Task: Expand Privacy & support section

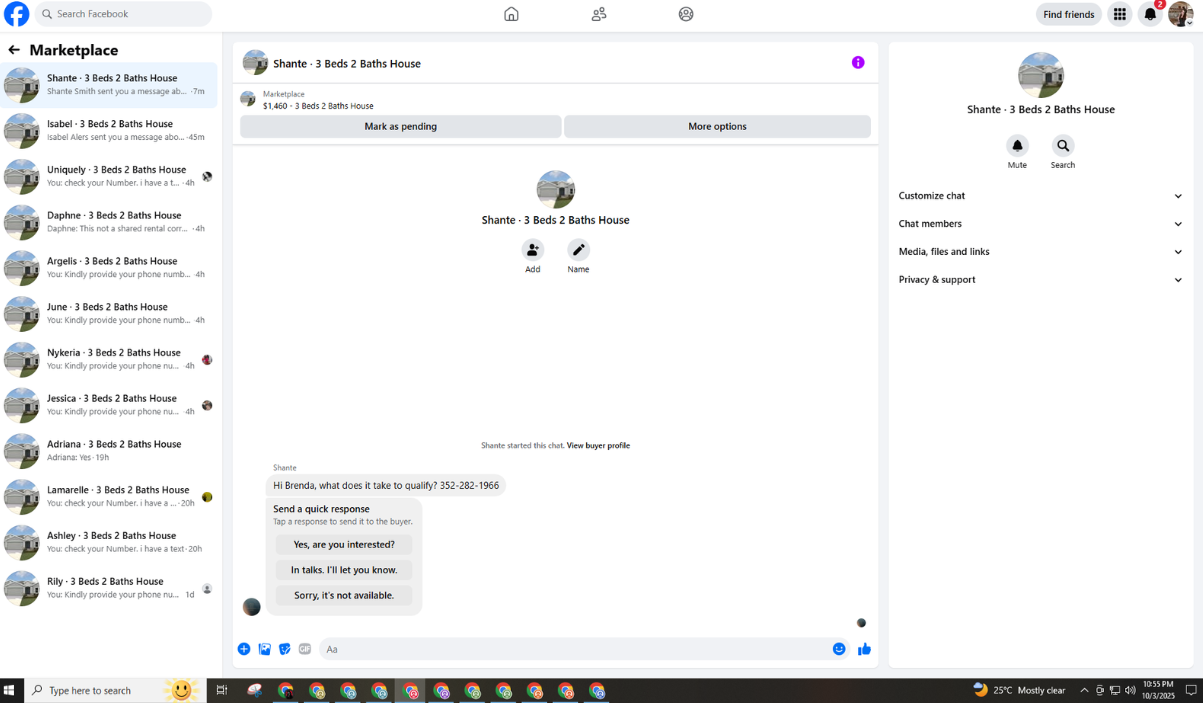Action: (x=1041, y=280)
